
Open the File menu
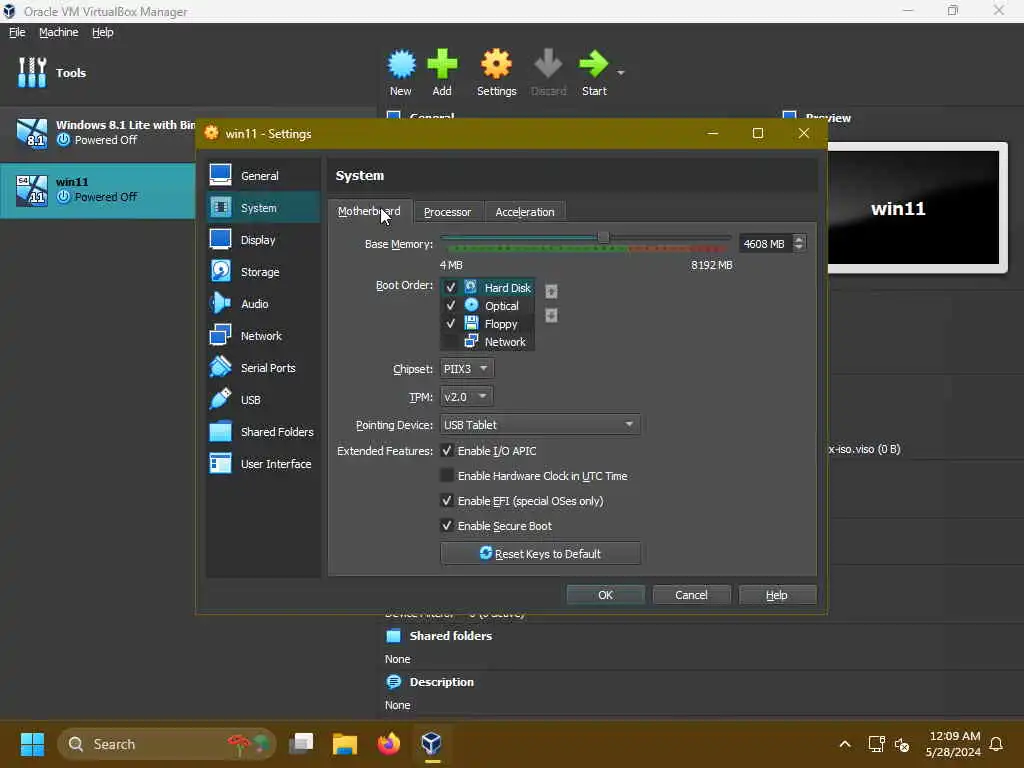(17, 32)
